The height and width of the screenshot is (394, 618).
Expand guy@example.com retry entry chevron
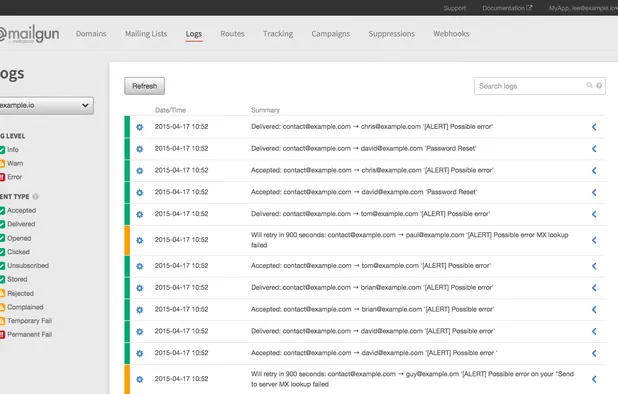594,379
